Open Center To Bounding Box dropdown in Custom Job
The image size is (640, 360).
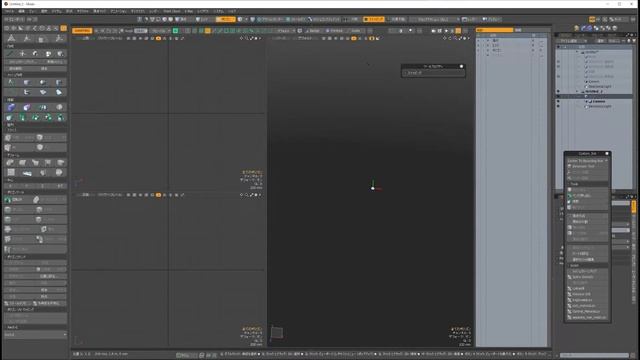click(587, 161)
